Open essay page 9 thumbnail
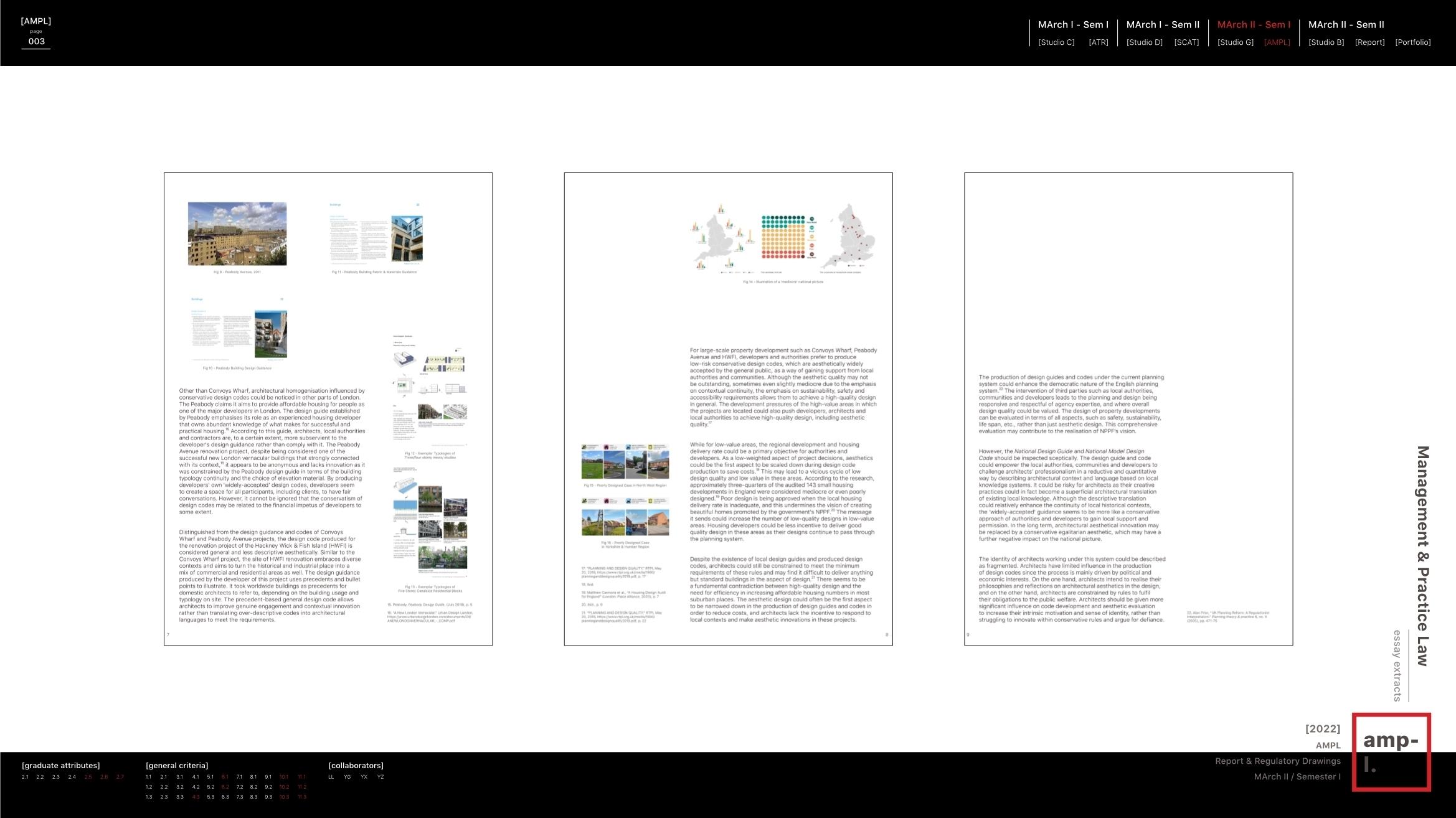The image size is (1456, 818). click(x=1128, y=409)
